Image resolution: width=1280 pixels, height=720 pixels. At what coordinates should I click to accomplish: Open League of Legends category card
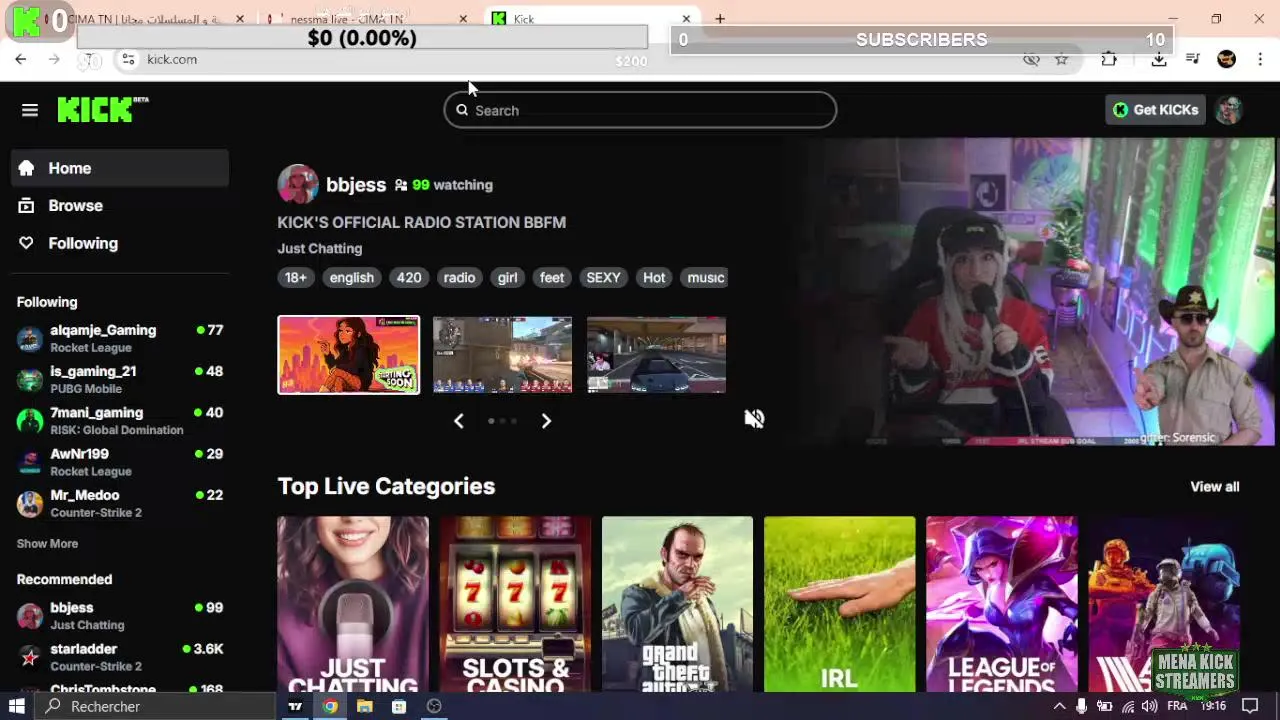coord(1001,604)
